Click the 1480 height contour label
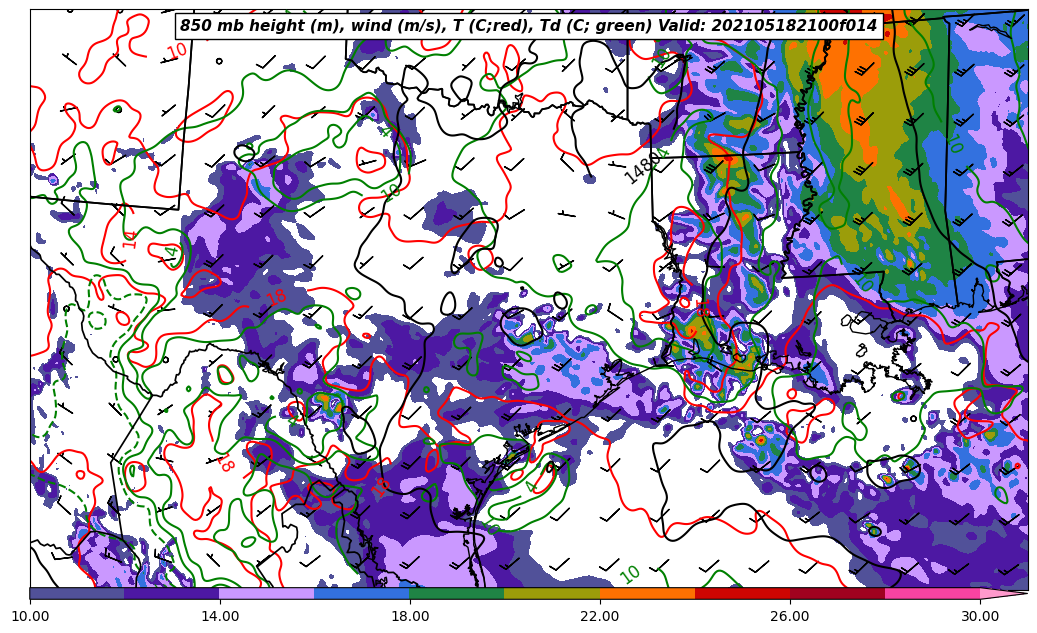1037x633 pixels. [643, 167]
